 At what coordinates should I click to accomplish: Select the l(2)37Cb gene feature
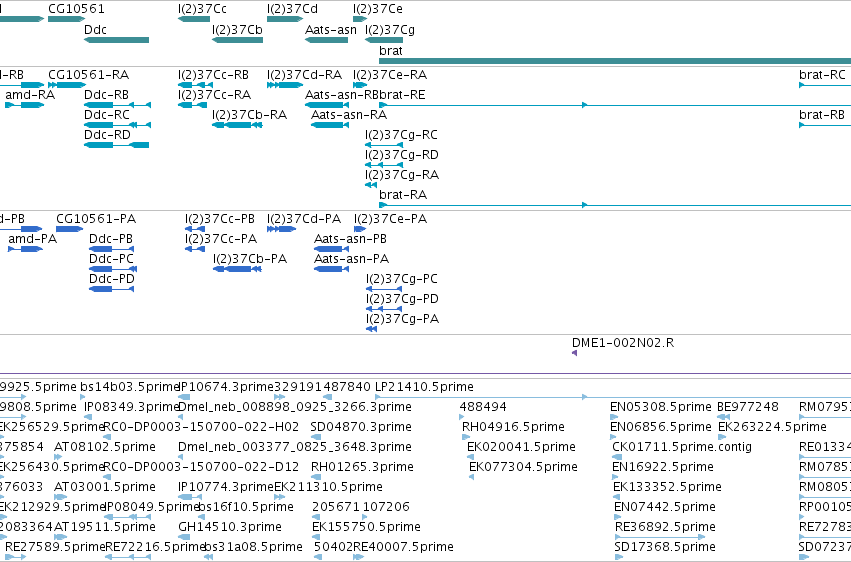point(237,40)
